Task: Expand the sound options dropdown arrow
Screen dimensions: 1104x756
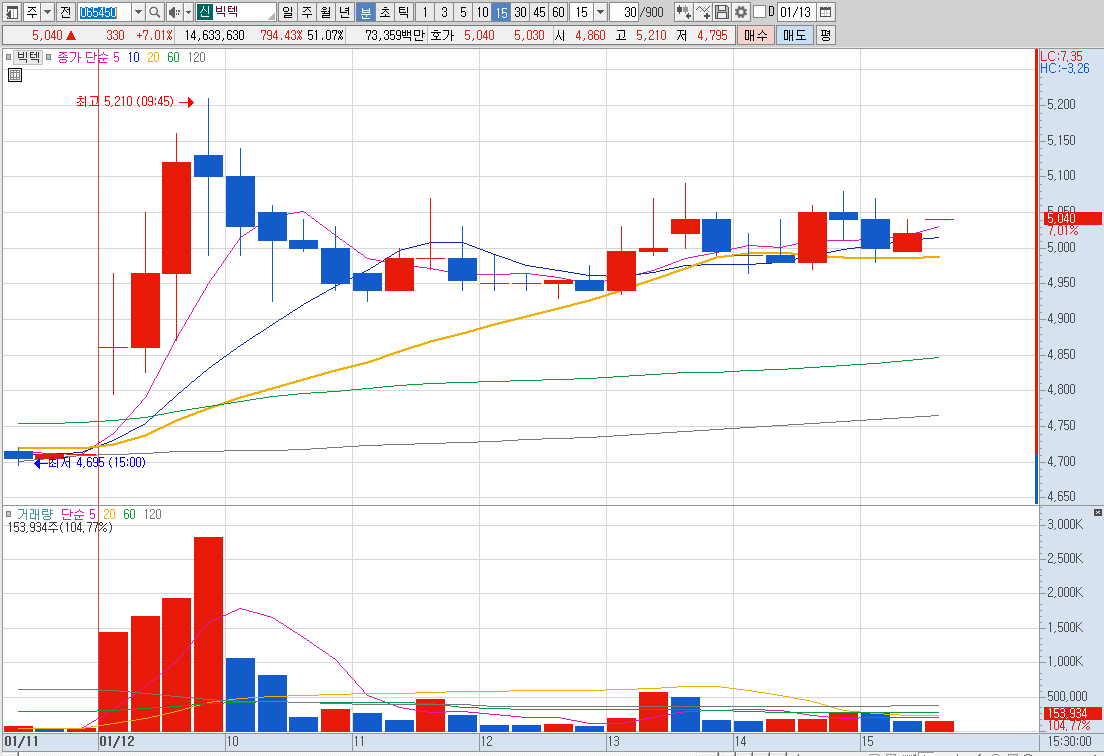Action: pos(188,12)
